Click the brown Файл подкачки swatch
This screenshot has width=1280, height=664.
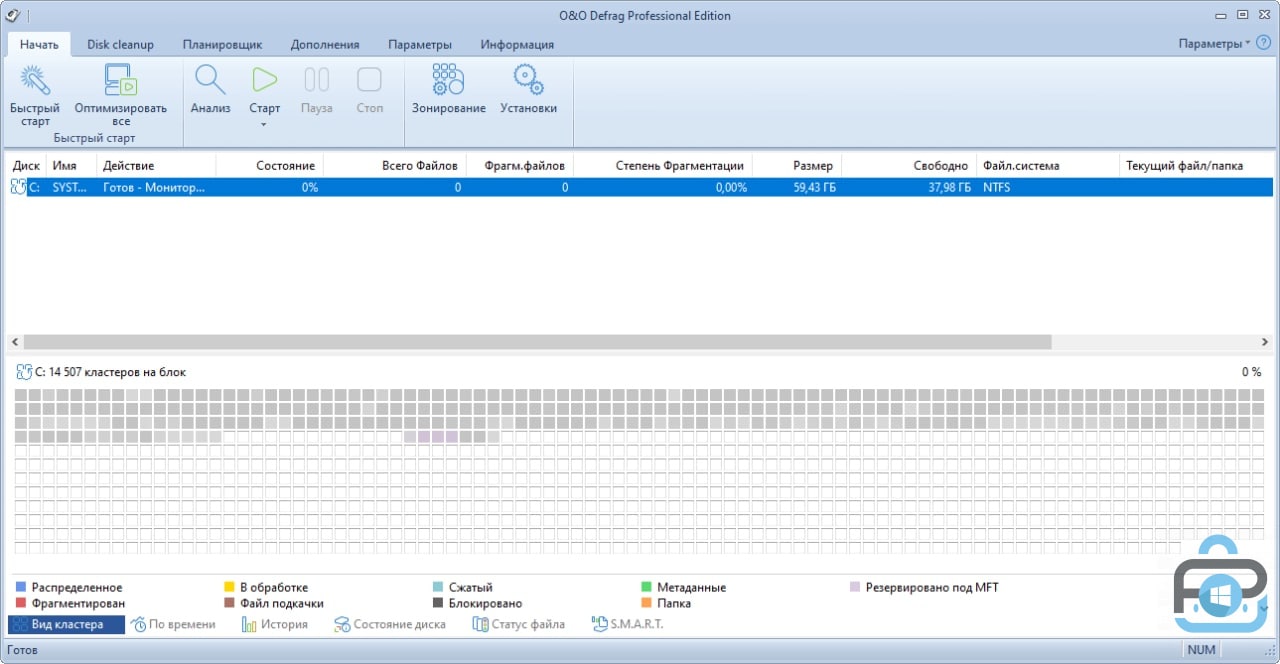click(x=229, y=603)
